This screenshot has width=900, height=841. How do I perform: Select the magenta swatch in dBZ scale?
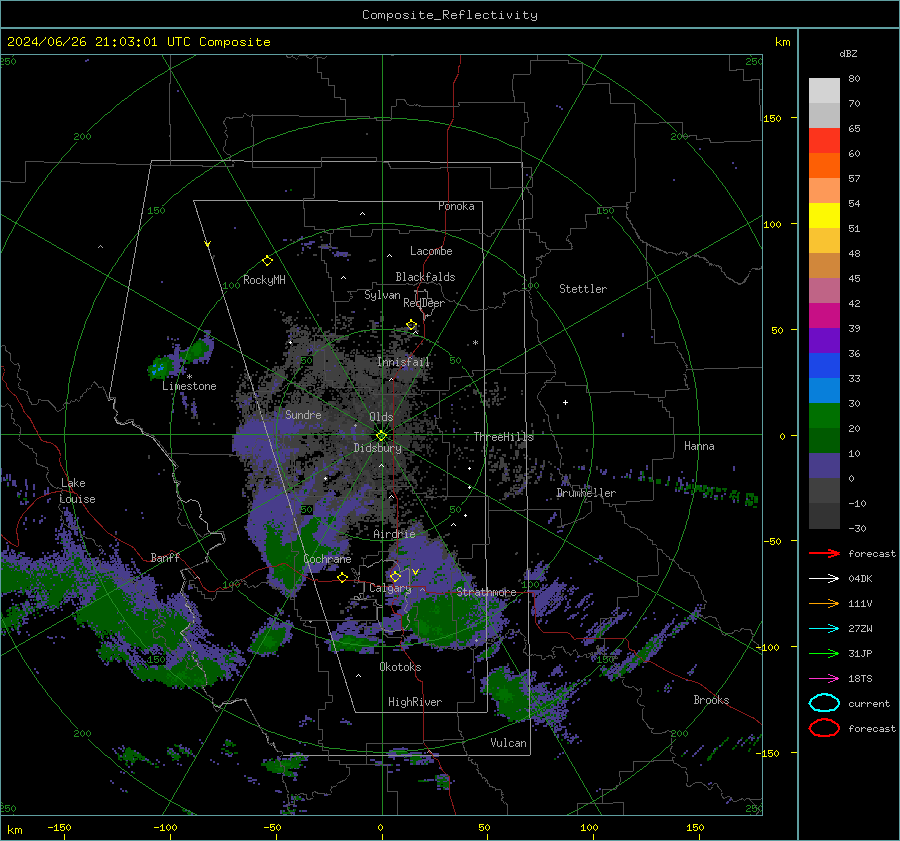824,316
